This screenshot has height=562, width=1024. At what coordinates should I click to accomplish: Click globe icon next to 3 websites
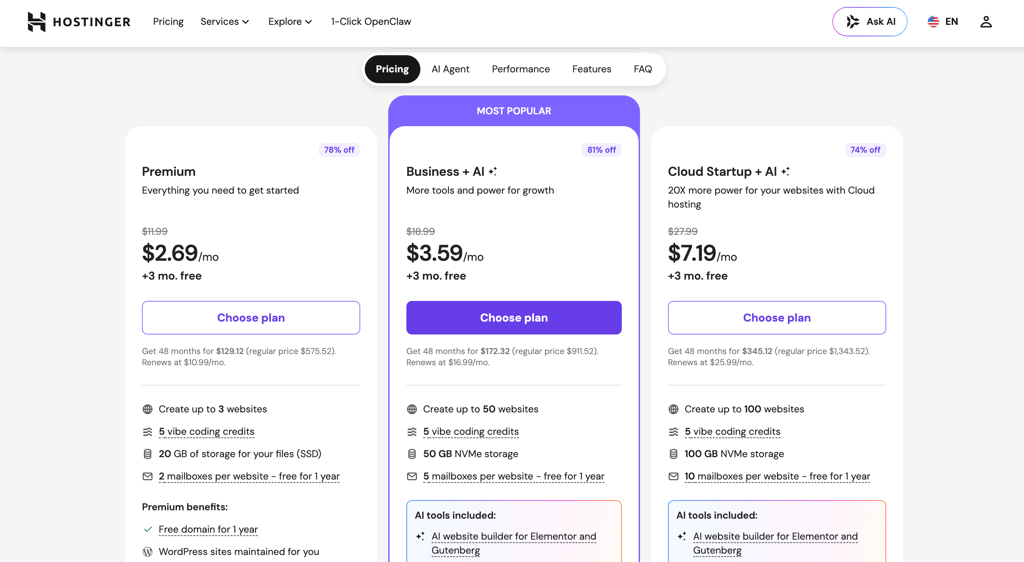click(x=148, y=409)
